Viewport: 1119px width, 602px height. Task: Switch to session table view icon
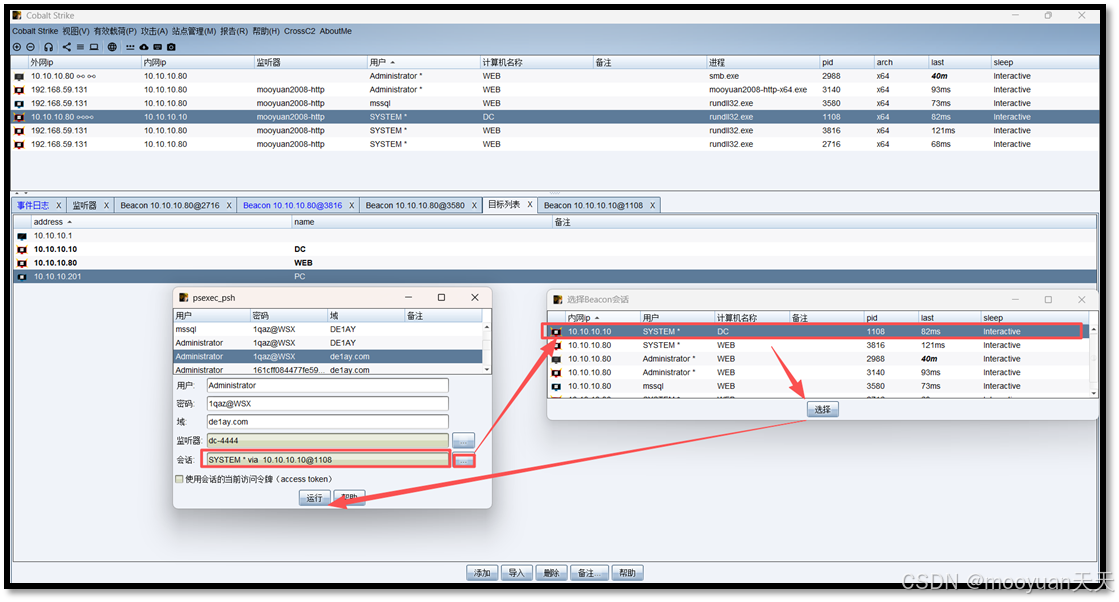pyautogui.click(x=80, y=47)
